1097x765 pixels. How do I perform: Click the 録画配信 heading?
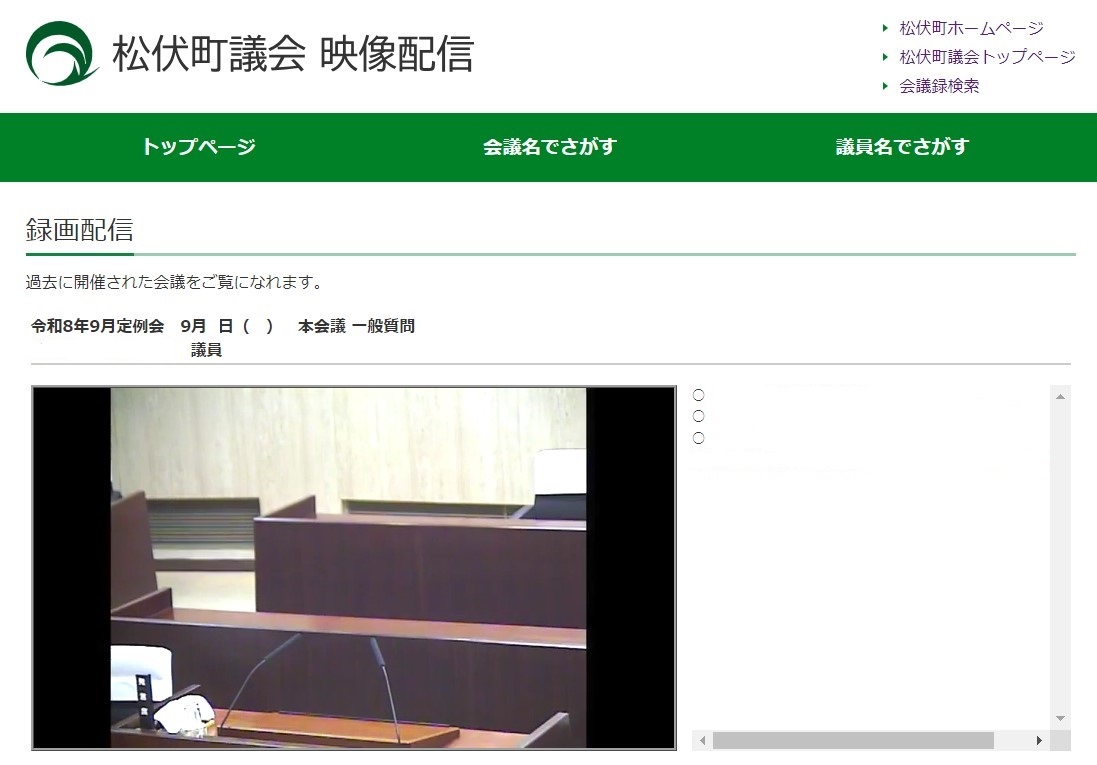[79, 230]
